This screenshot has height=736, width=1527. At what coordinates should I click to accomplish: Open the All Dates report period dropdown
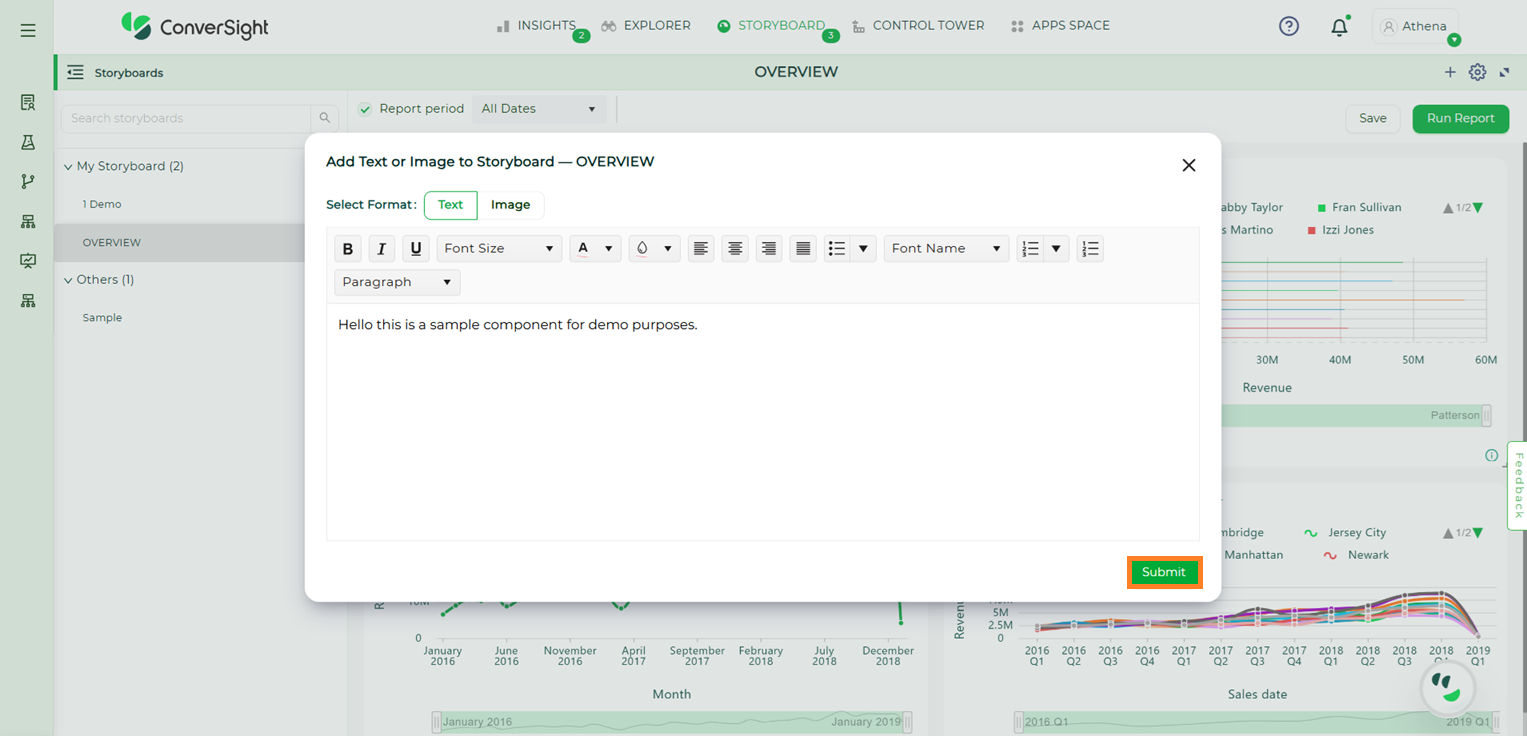pyautogui.click(x=539, y=109)
